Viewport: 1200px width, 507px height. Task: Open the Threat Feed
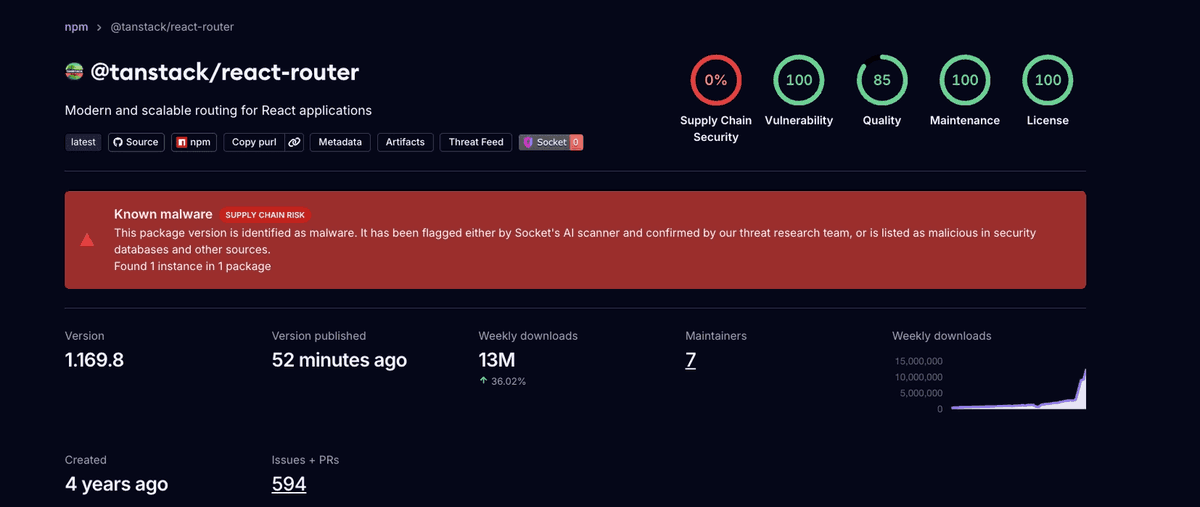(476, 142)
